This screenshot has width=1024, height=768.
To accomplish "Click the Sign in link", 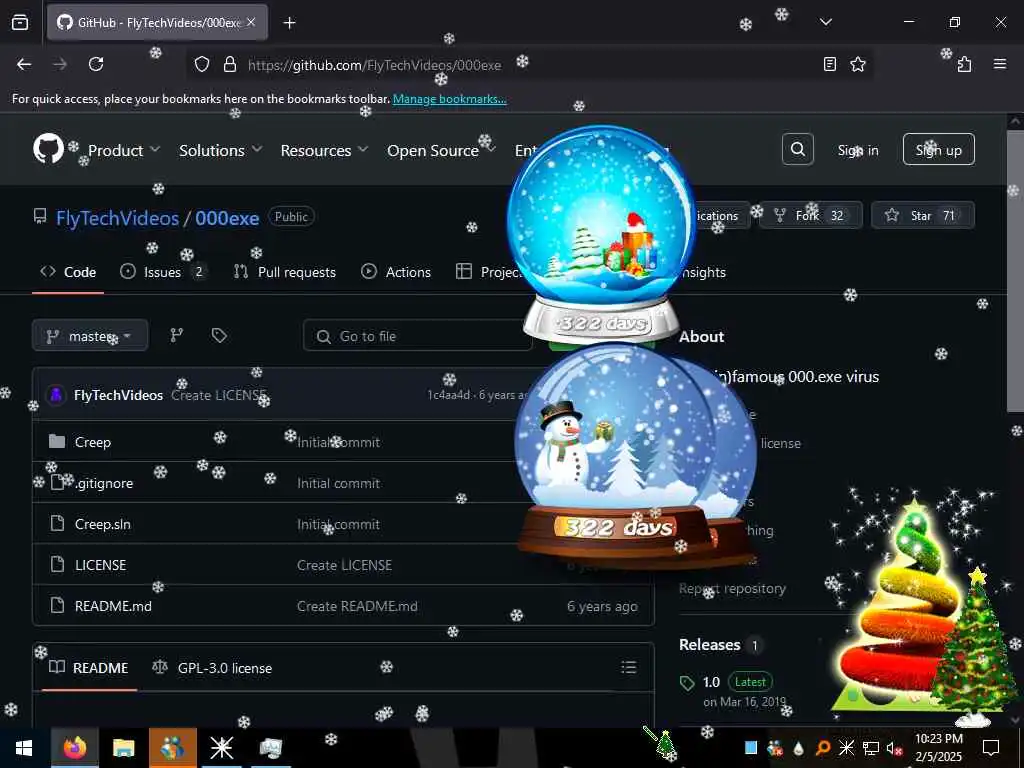I will pyautogui.click(x=858, y=150).
